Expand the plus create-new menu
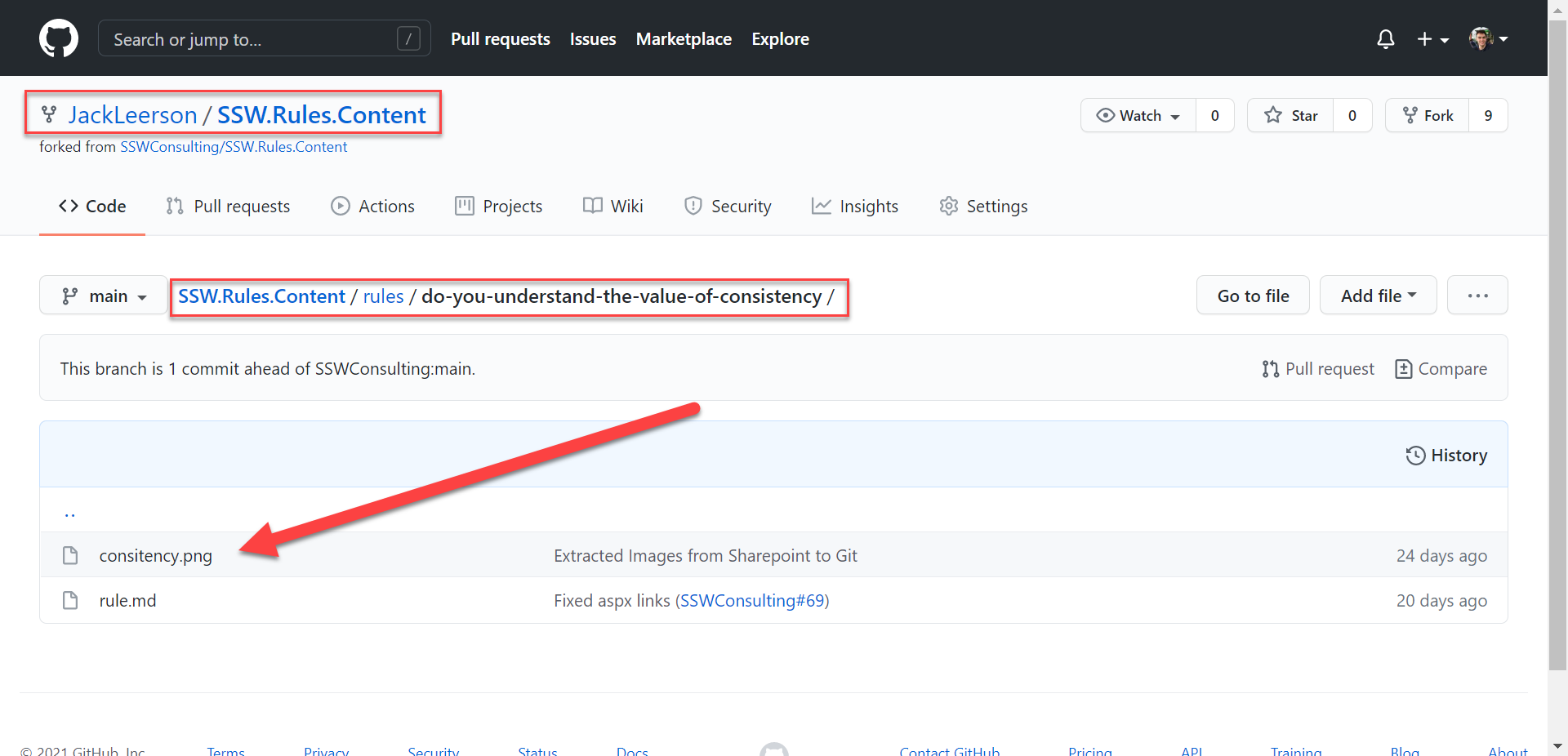This screenshot has width=1568, height=756. tap(1432, 39)
